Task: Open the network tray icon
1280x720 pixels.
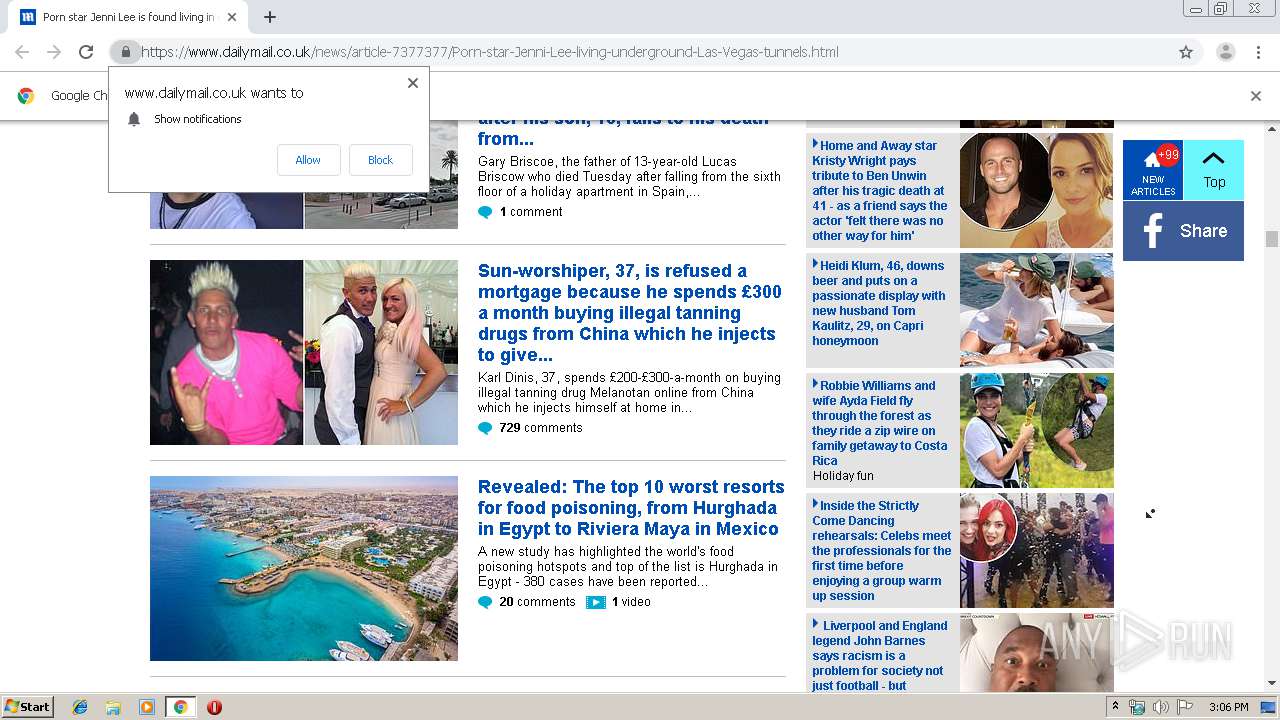Action: pyautogui.click(x=1137, y=707)
